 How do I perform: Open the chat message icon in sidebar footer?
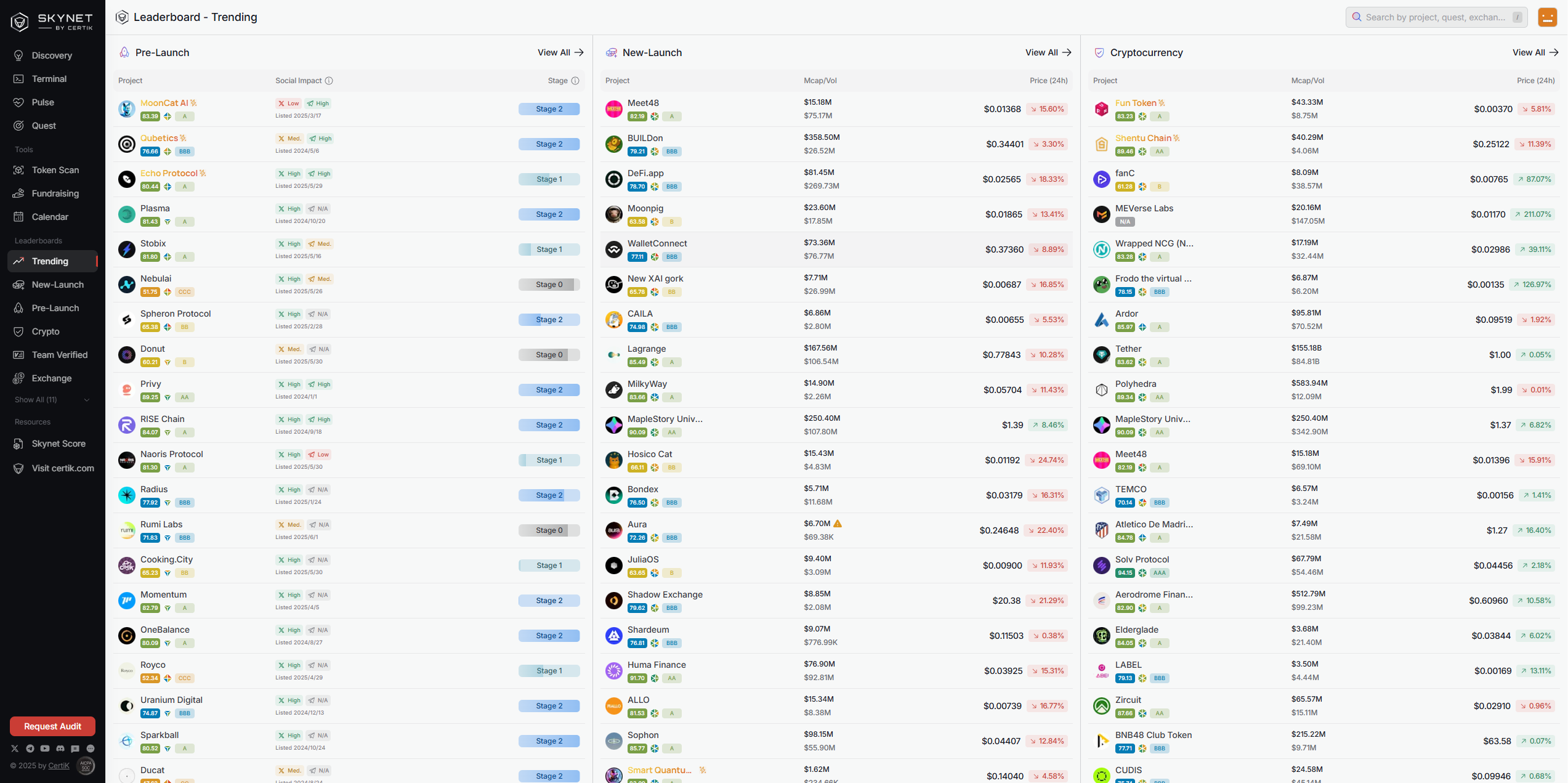click(75, 749)
